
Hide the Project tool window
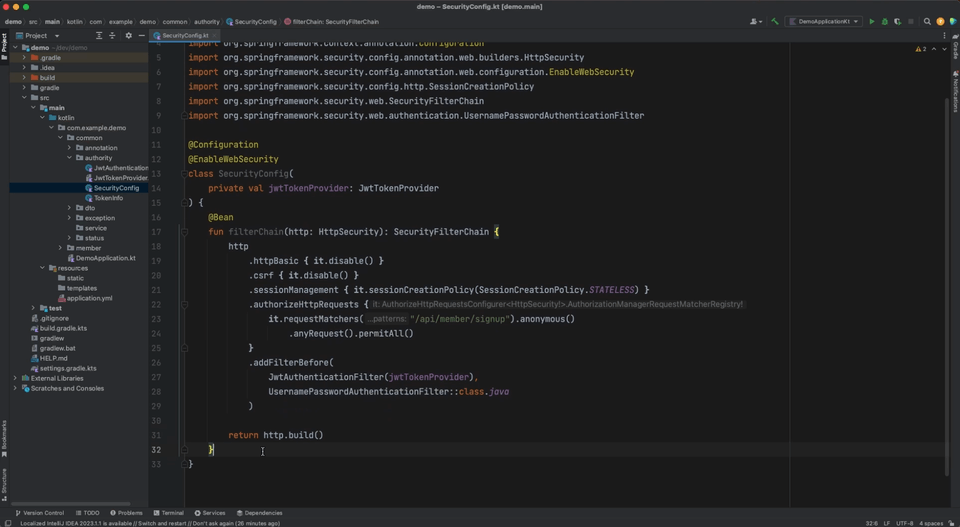point(141,35)
